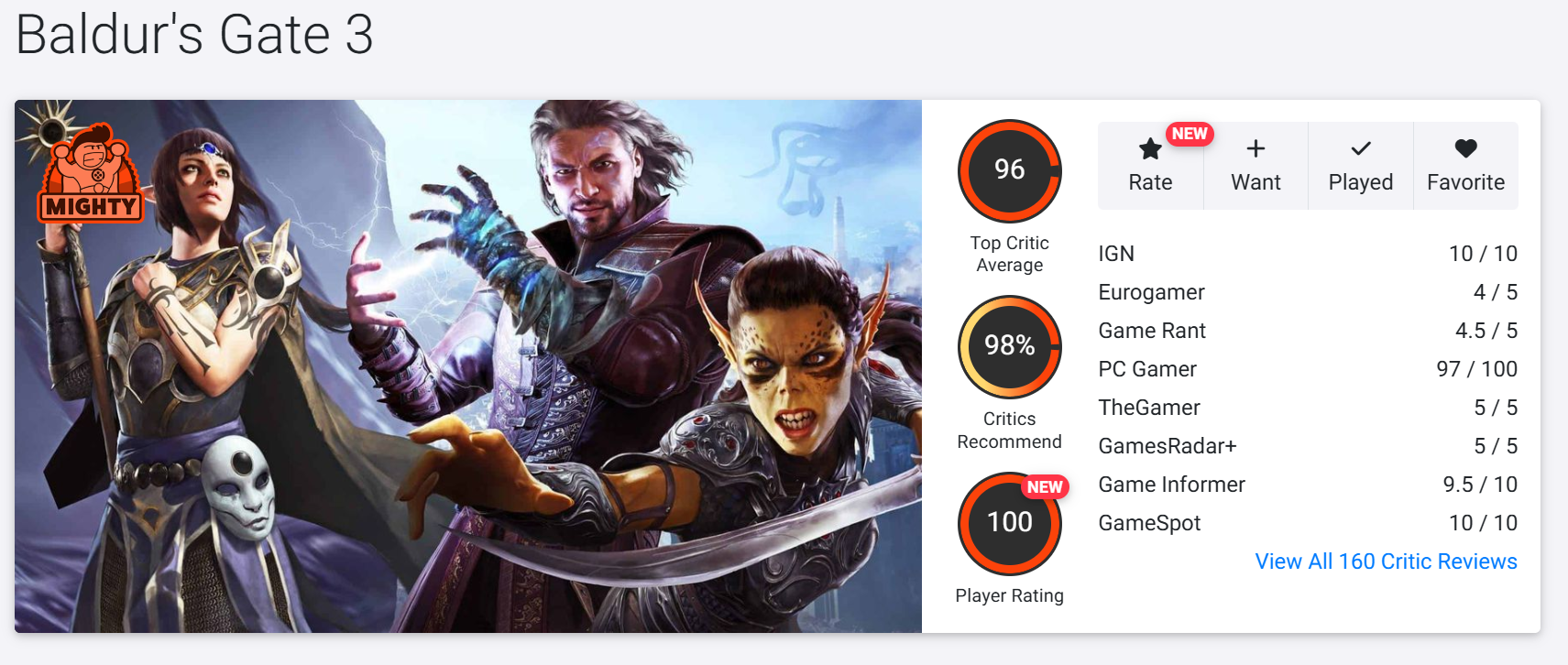This screenshot has width=1568, height=665.
Task: Click the NEW badge on Rate
Action: pyautogui.click(x=1190, y=134)
